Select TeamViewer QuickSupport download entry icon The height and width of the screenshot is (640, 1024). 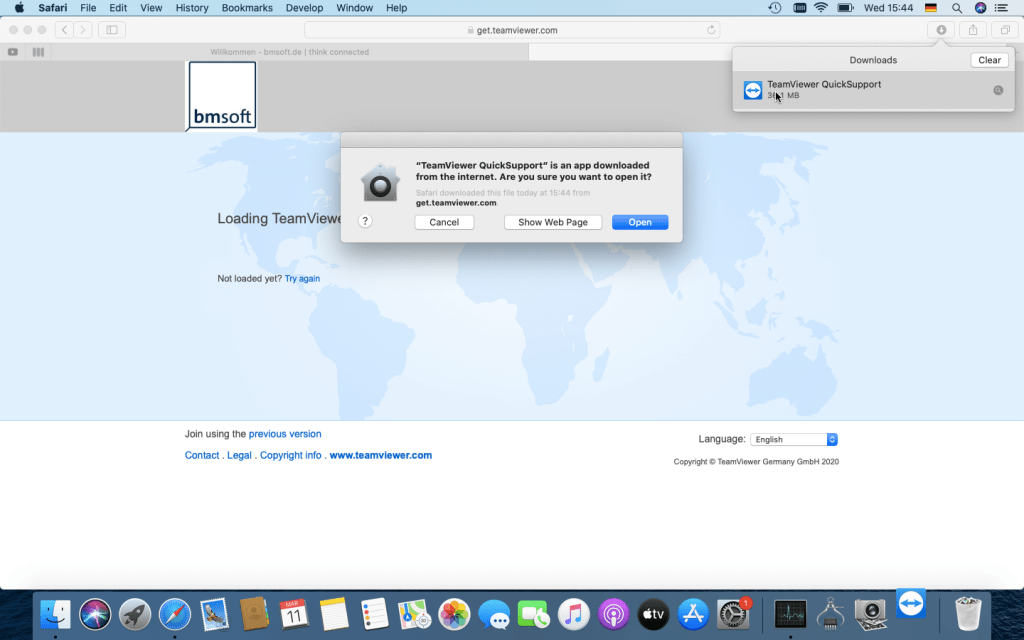[x=752, y=90]
